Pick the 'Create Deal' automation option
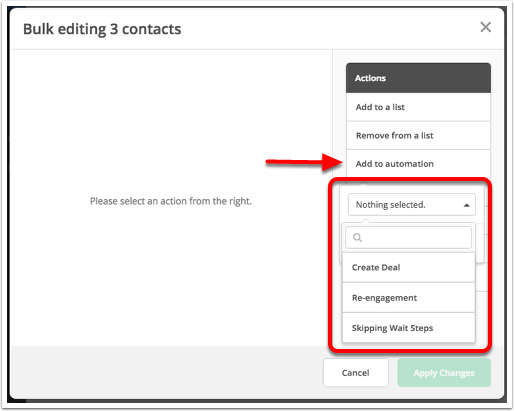This screenshot has width=514, height=411. tap(408, 267)
